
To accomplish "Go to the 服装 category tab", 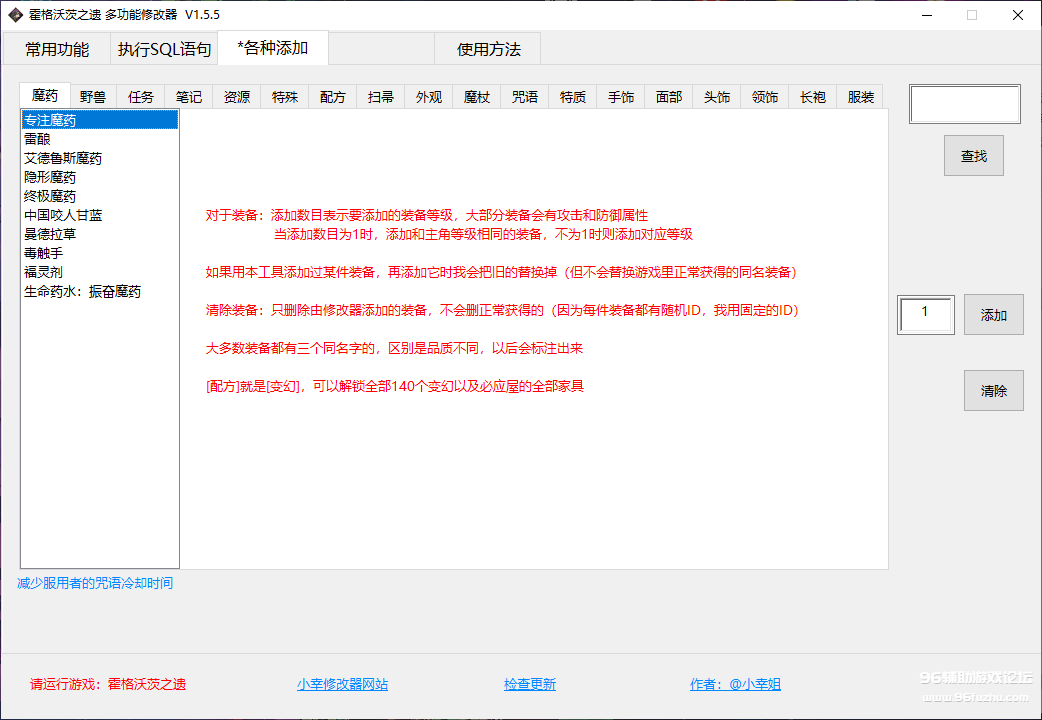I will 860,97.
